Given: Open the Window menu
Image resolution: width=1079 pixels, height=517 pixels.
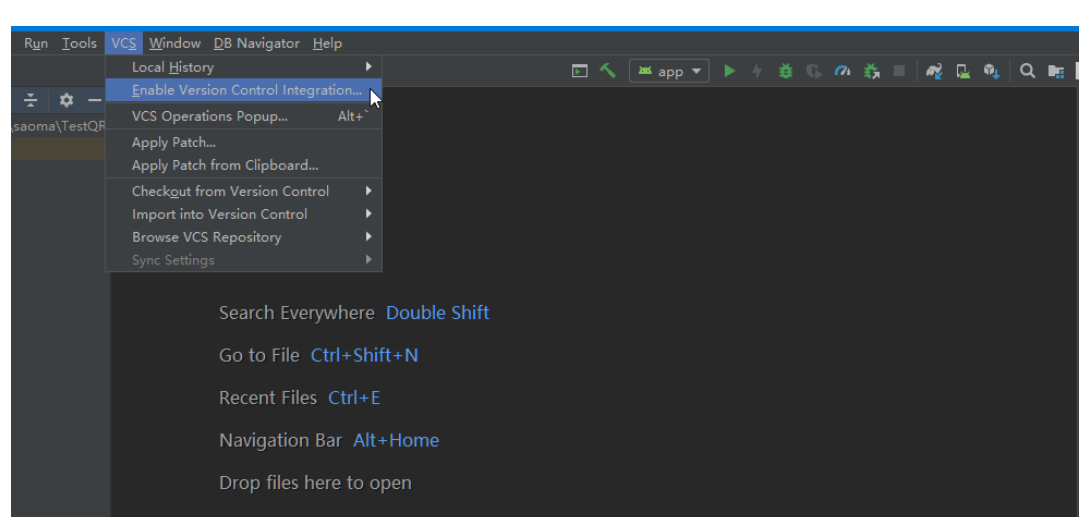Looking at the screenshot, I should (x=175, y=43).
